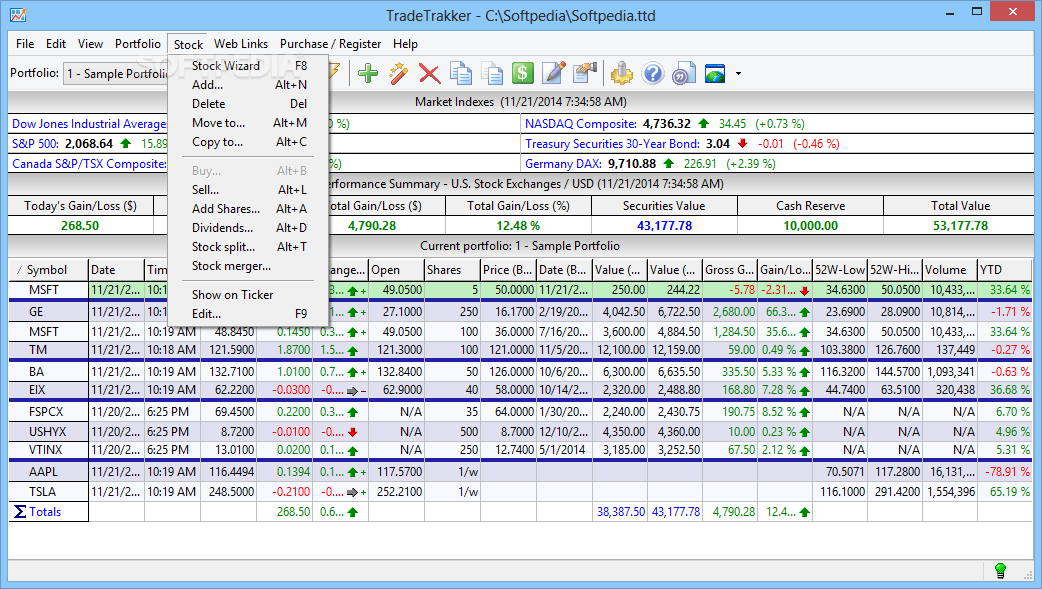1042x589 pixels.
Task: Click the green up arrow beside NASDAQ value
Action: (x=704, y=124)
